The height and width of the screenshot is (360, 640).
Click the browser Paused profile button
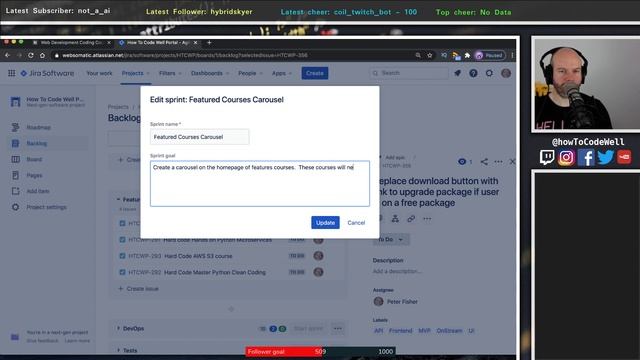490,55
